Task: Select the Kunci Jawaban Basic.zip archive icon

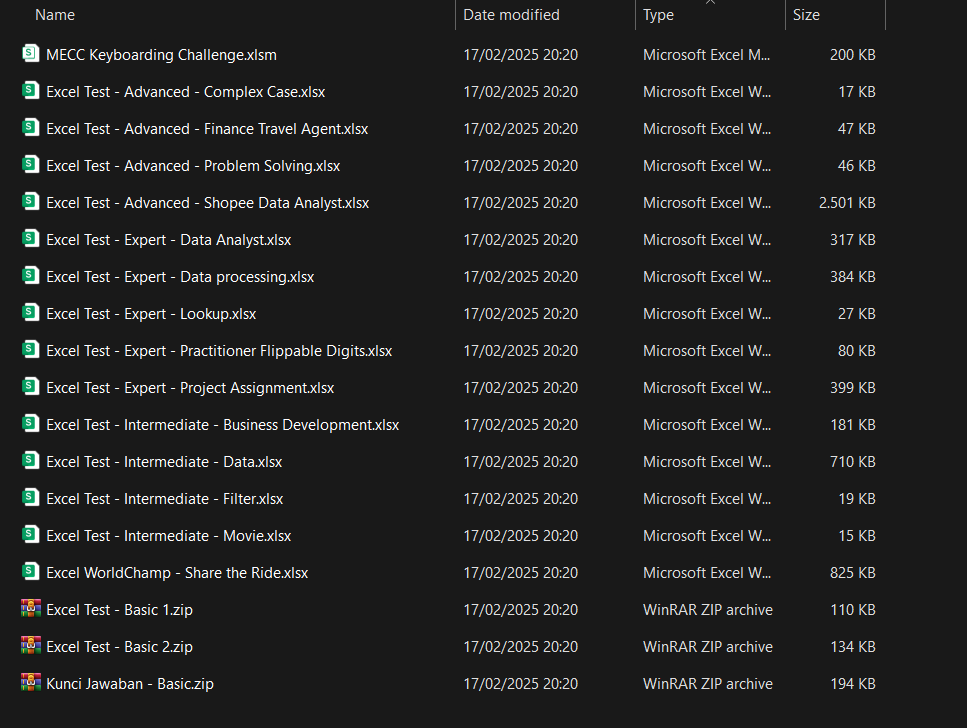Action: pos(31,683)
